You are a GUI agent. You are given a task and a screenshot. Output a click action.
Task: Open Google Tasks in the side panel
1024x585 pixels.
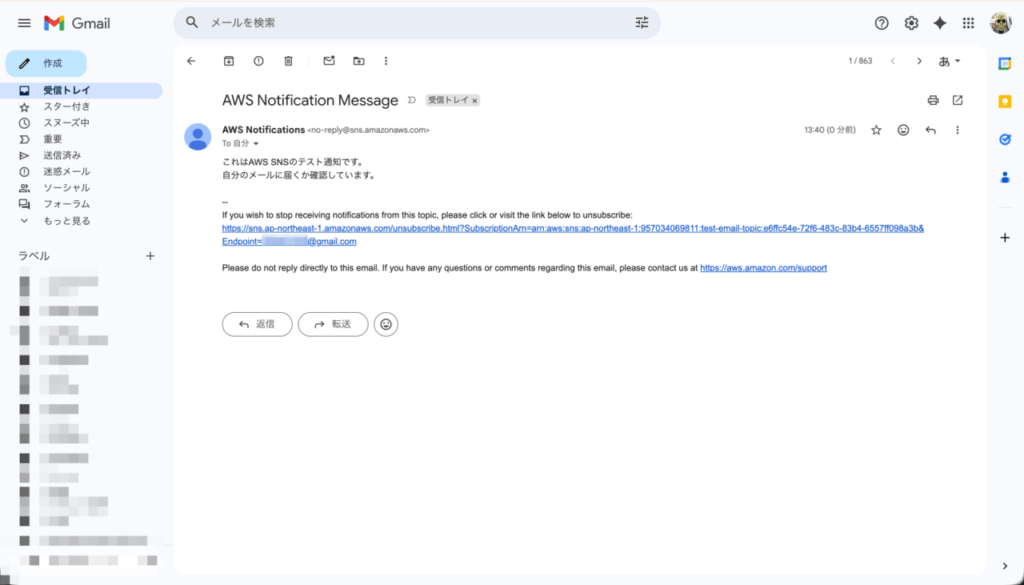click(x=1004, y=139)
